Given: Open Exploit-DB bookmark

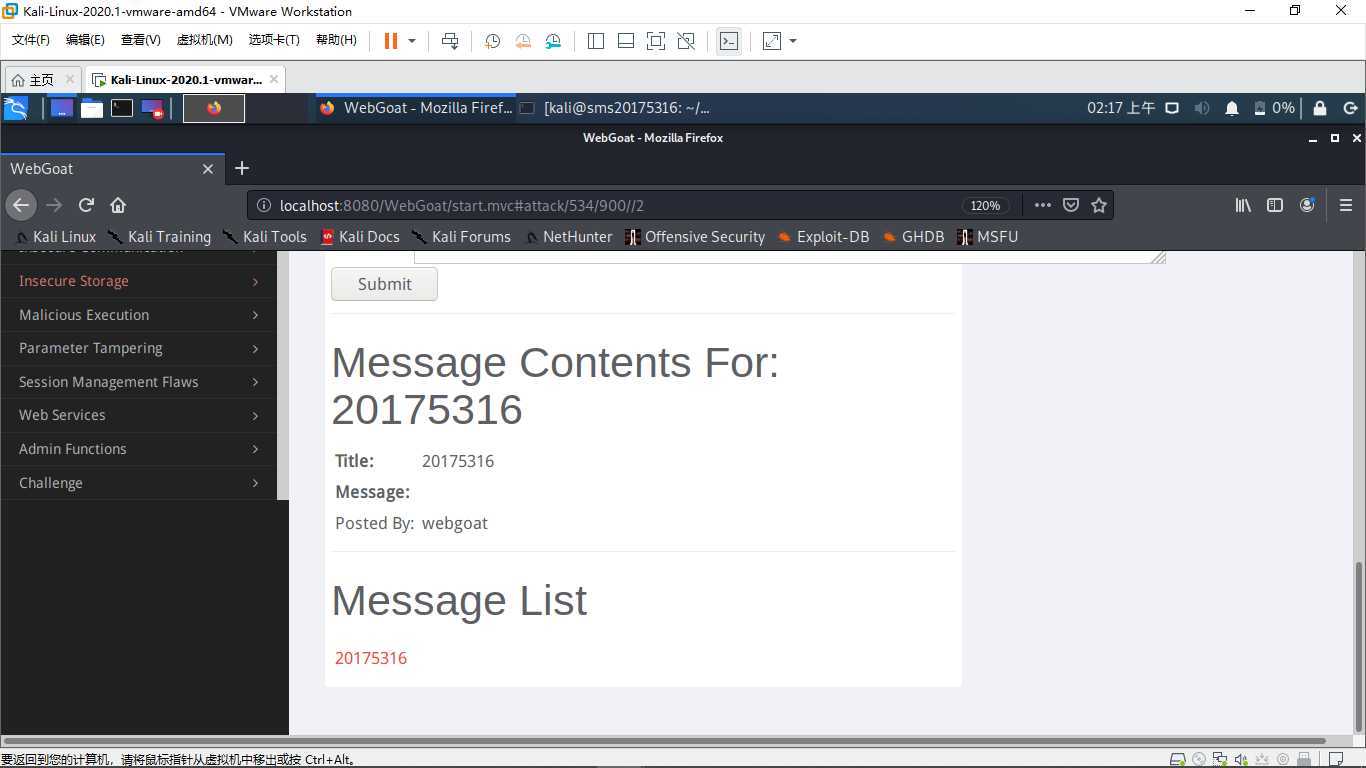Looking at the screenshot, I should [x=823, y=237].
